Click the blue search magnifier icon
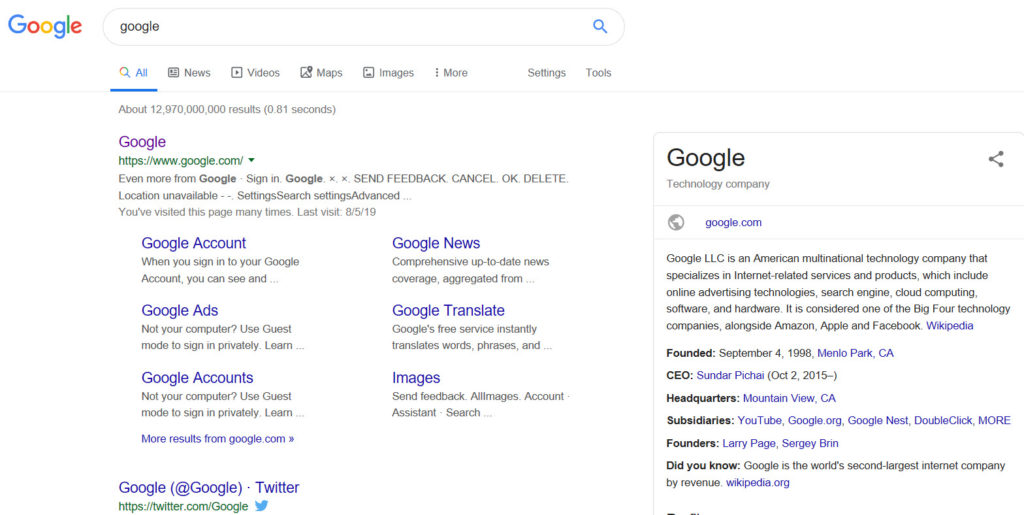The width and height of the screenshot is (1024, 515). pos(600,27)
